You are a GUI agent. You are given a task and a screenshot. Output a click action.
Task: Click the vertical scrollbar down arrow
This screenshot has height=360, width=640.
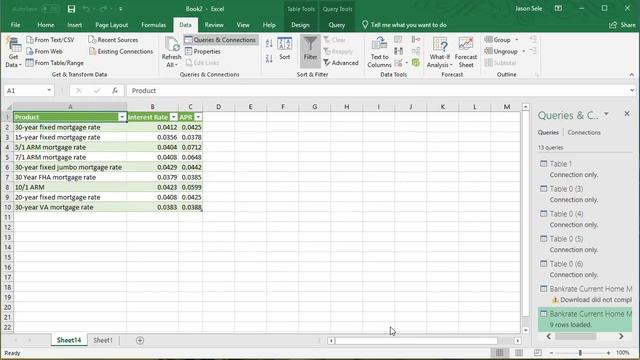point(525,330)
